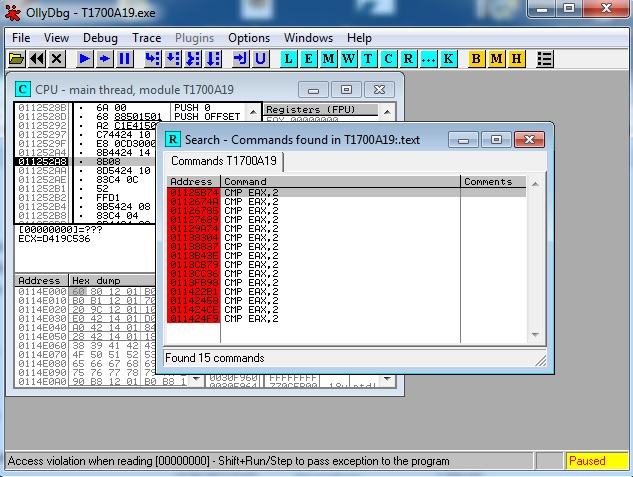Close the debugged program via the X toolbar icon
Screen dimensions: 633x477
57,59
